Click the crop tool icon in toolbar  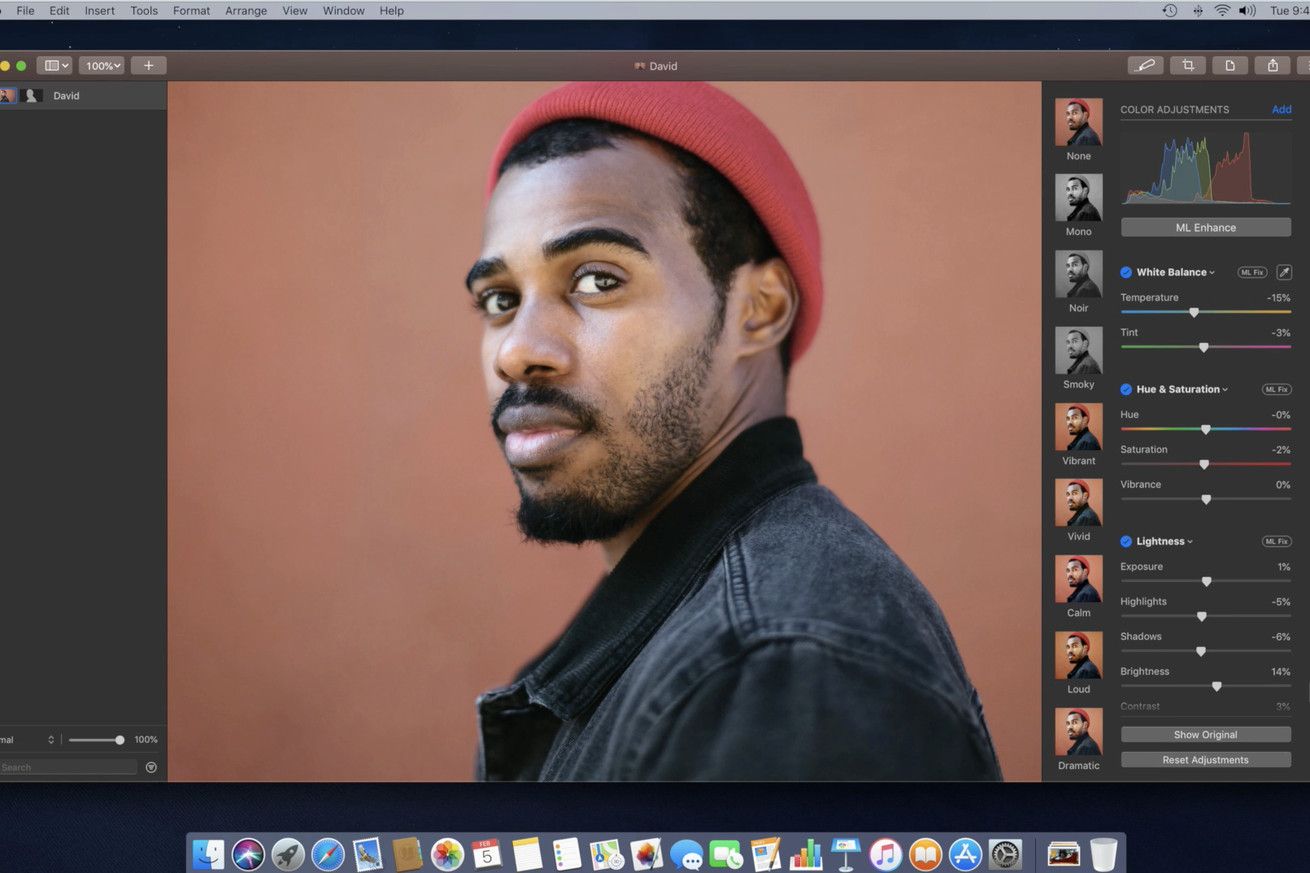point(1188,65)
